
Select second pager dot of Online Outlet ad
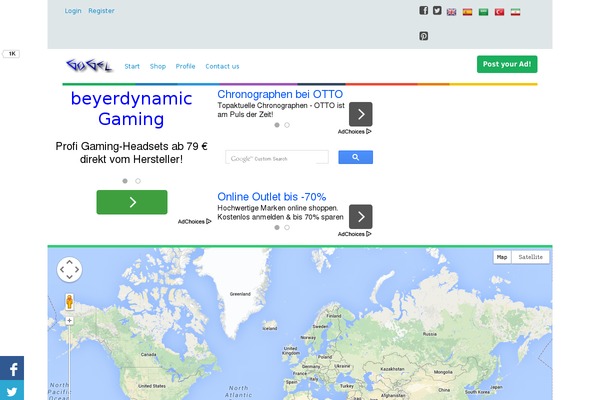(287, 228)
